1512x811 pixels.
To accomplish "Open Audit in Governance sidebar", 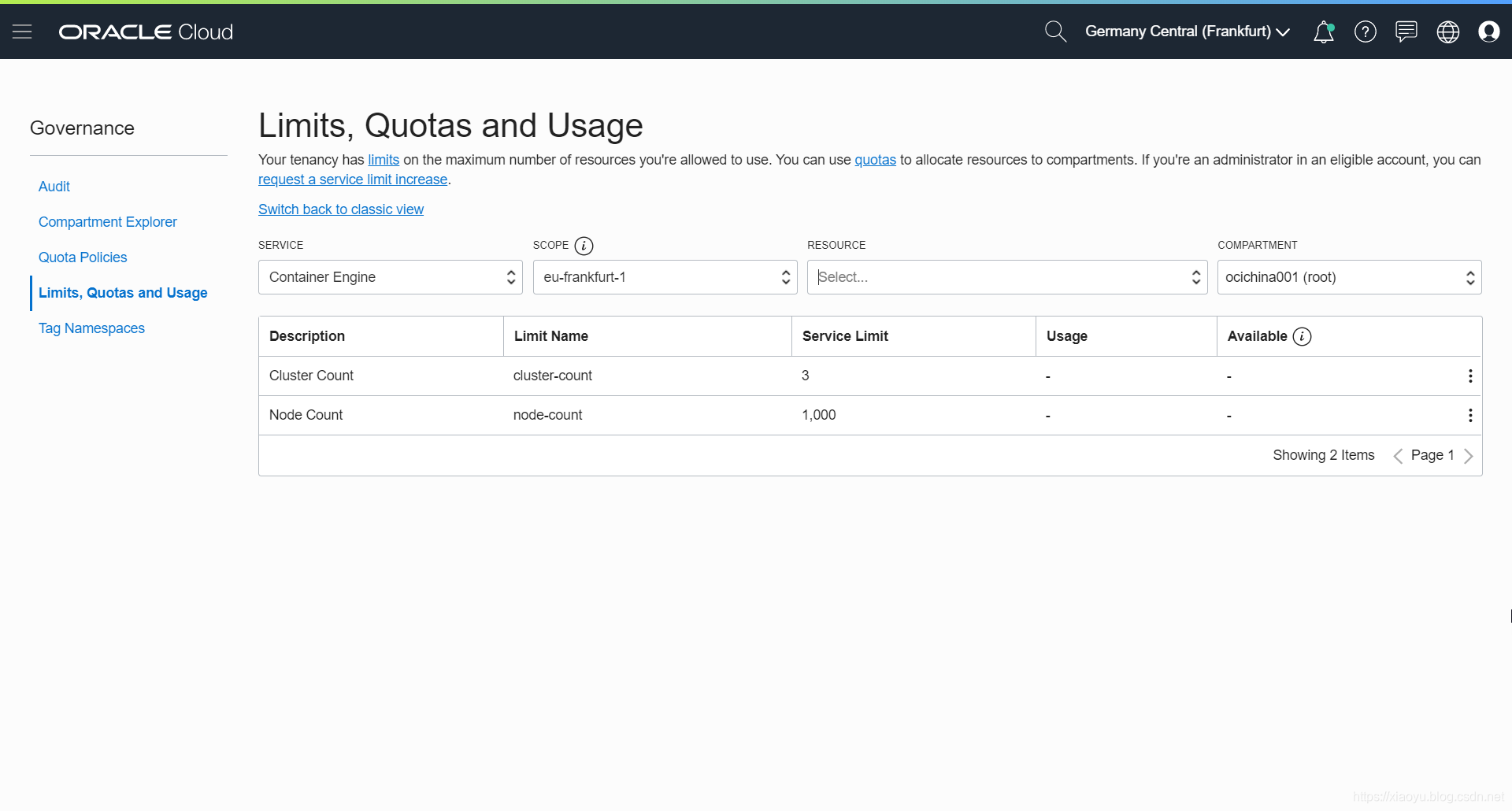I will [x=54, y=187].
